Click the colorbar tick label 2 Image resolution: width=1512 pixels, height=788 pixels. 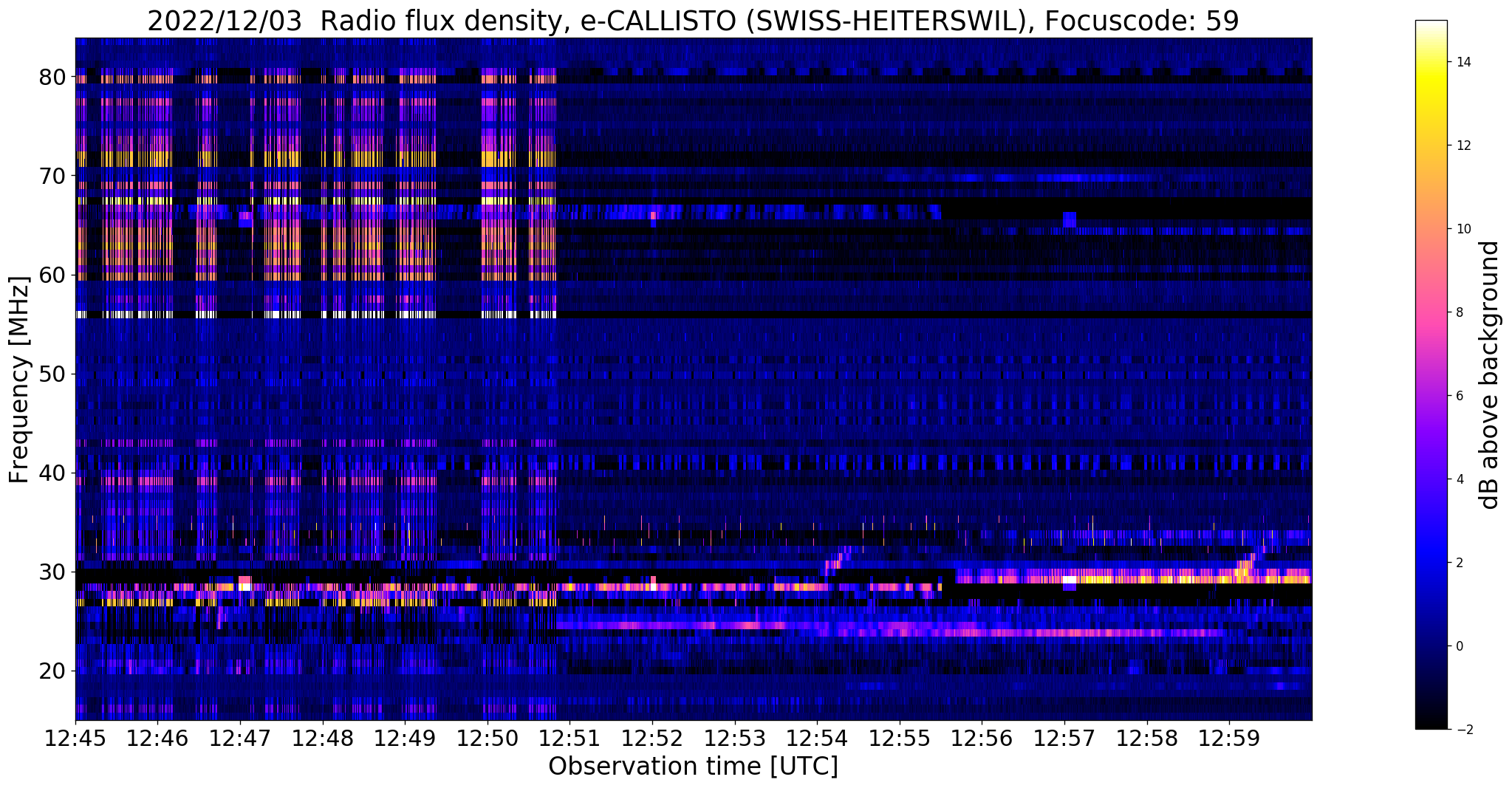(1459, 563)
